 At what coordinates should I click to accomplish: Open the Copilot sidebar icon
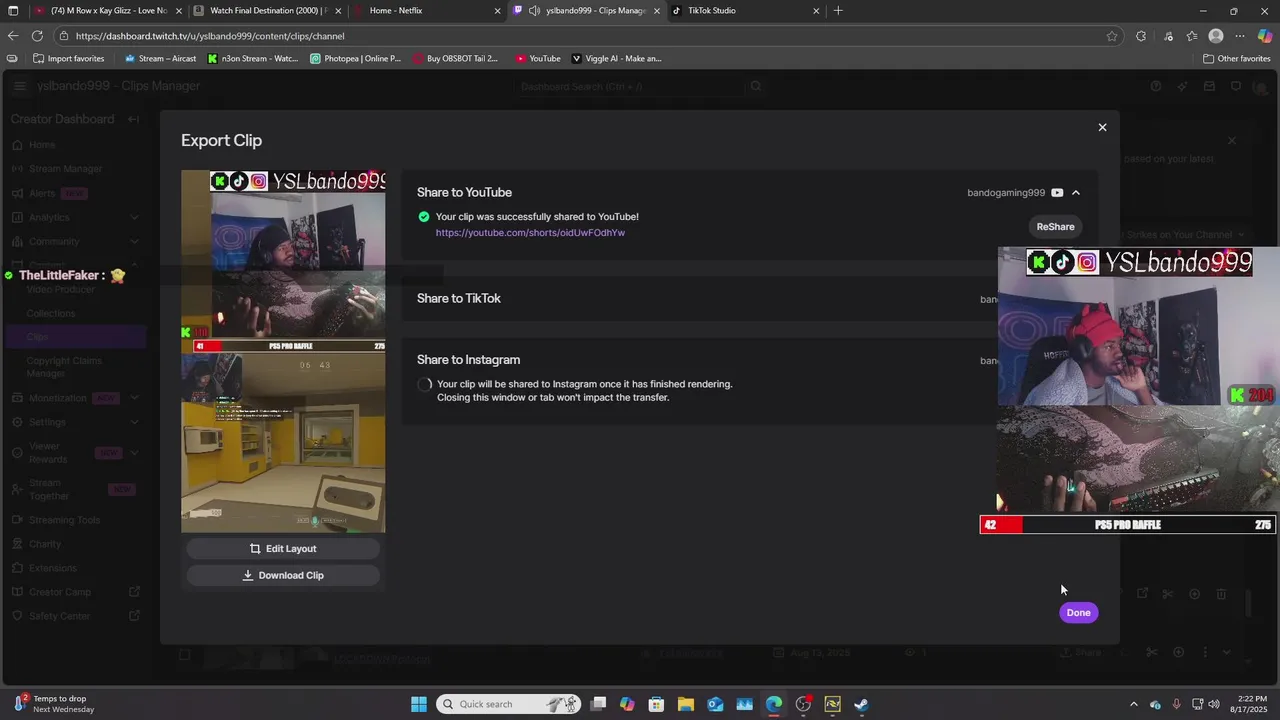(1265, 36)
